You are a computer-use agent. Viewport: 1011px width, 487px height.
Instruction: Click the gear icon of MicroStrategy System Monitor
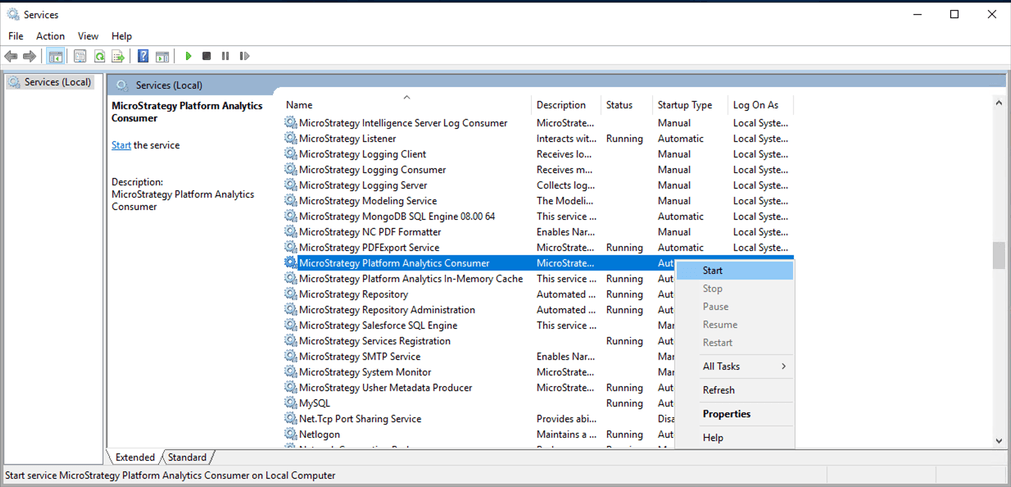[291, 372]
